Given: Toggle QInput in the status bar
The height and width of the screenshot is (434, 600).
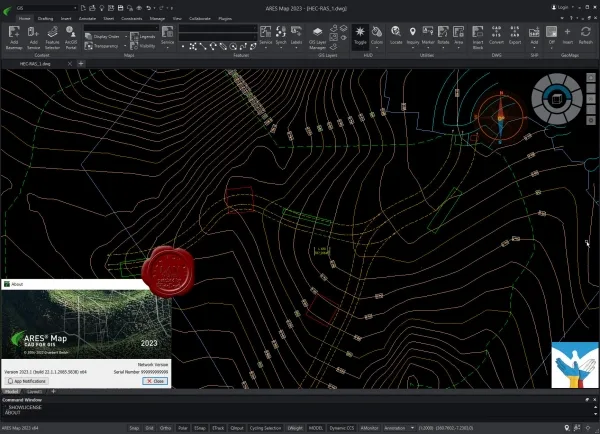Looking at the screenshot, I should tap(237, 428).
